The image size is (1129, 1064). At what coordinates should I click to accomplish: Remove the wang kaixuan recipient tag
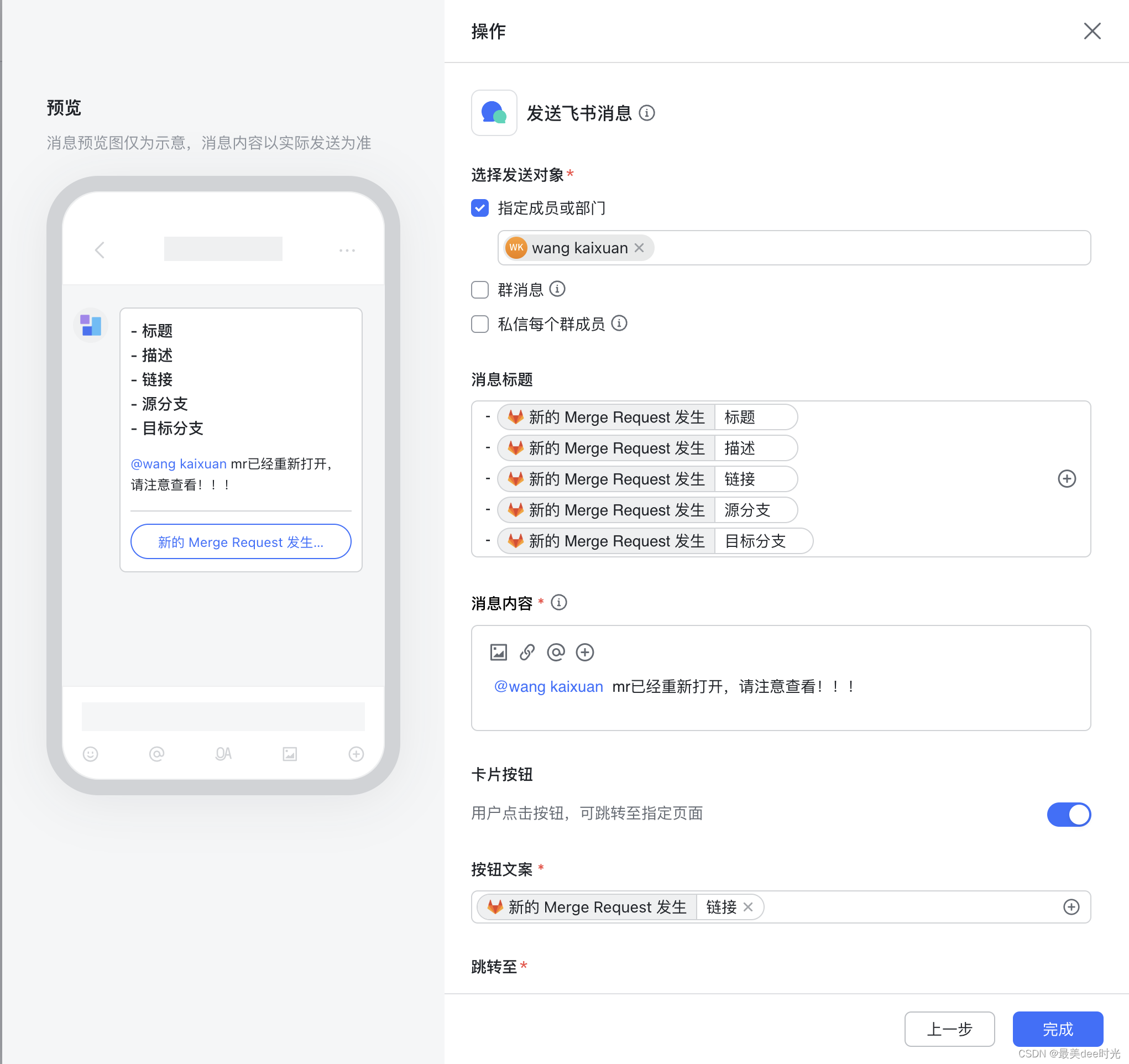(x=639, y=248)
